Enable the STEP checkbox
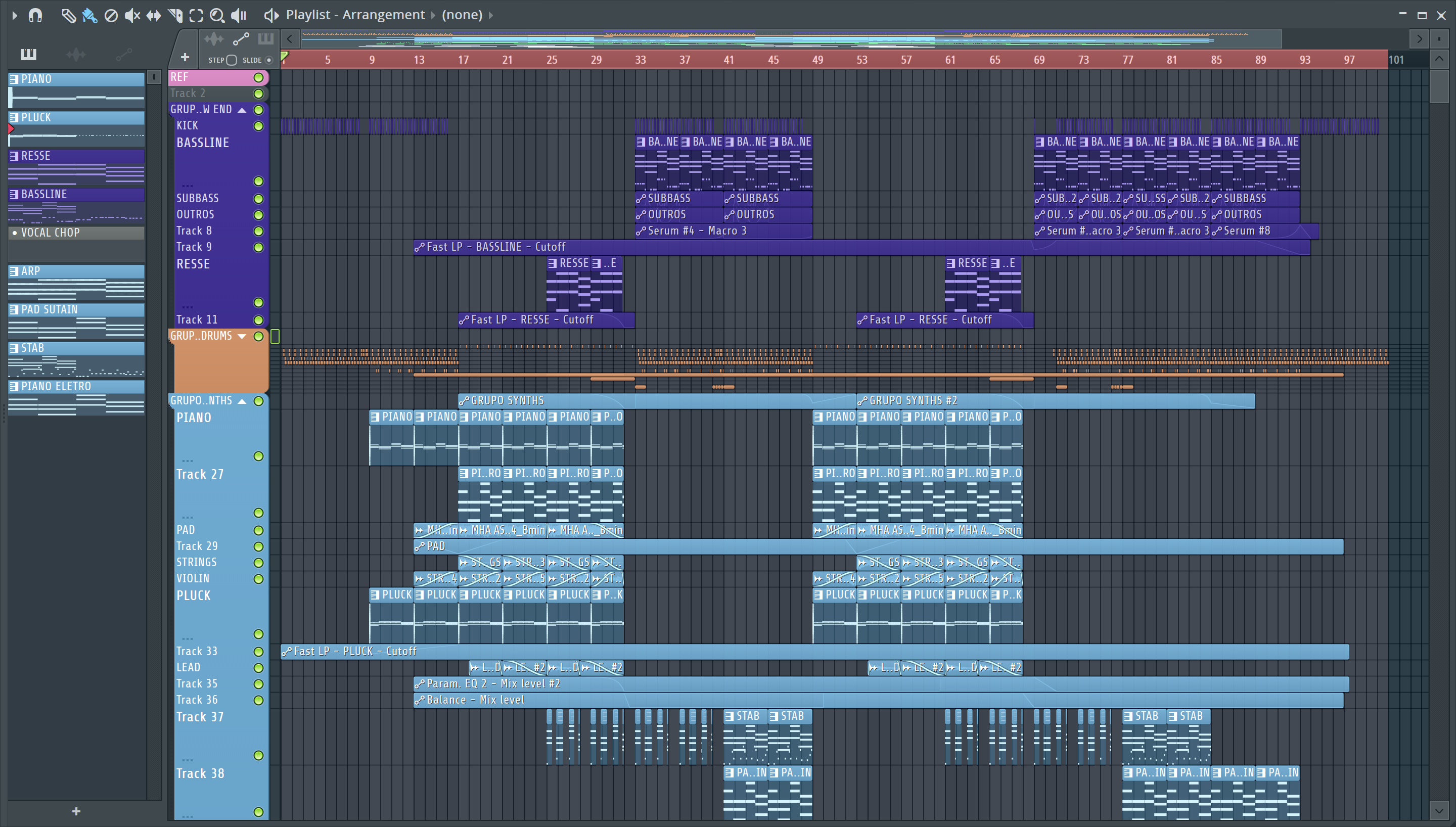The width and height of the screenshot is (1456, 827). point(231,60)
